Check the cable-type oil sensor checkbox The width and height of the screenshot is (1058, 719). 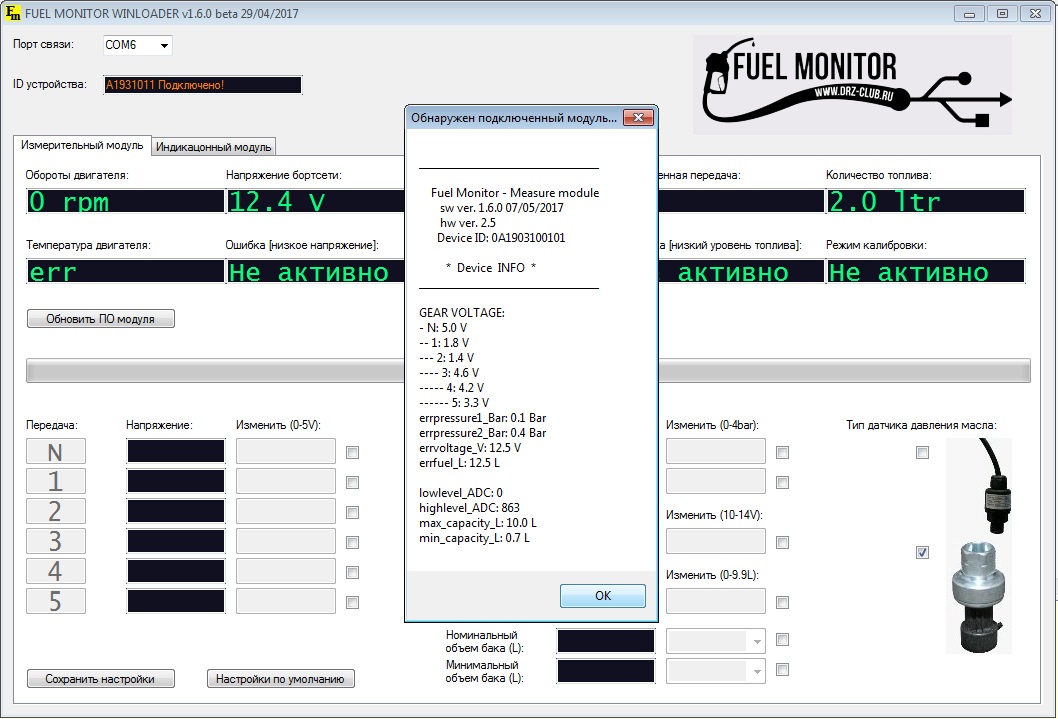[x=922, y=453]
